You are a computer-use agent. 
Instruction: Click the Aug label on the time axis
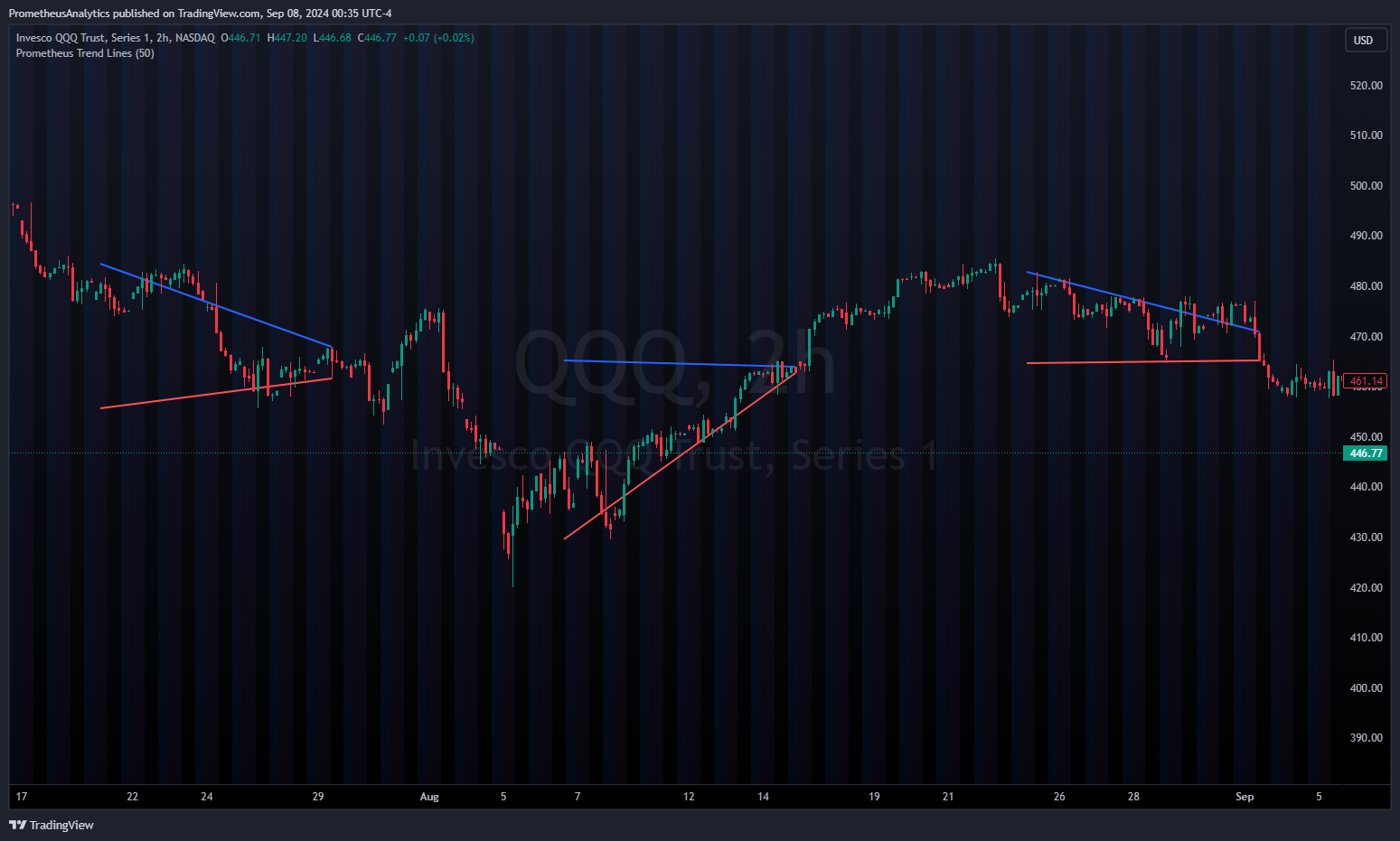429,797
